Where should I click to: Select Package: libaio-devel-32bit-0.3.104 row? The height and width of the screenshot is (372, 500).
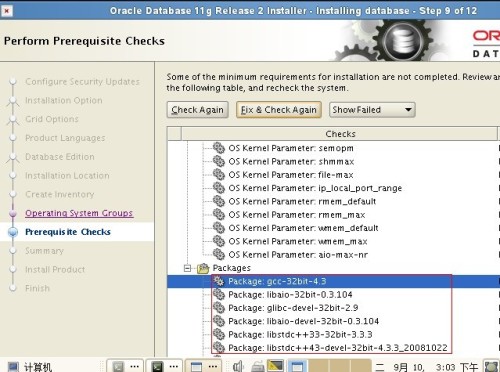pos(304,321)
